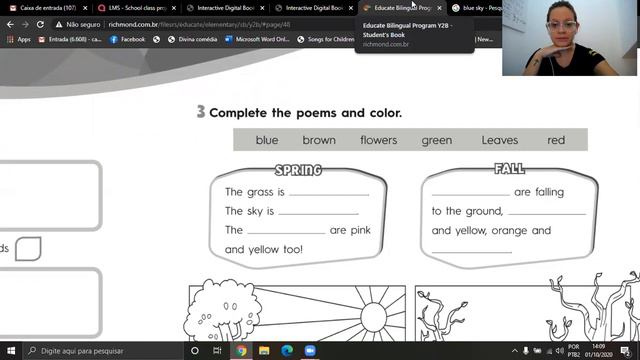The width and height of the screenshot is (640, 360).
Task: Go back with the browser back arrow
Action: click(10, 24)
